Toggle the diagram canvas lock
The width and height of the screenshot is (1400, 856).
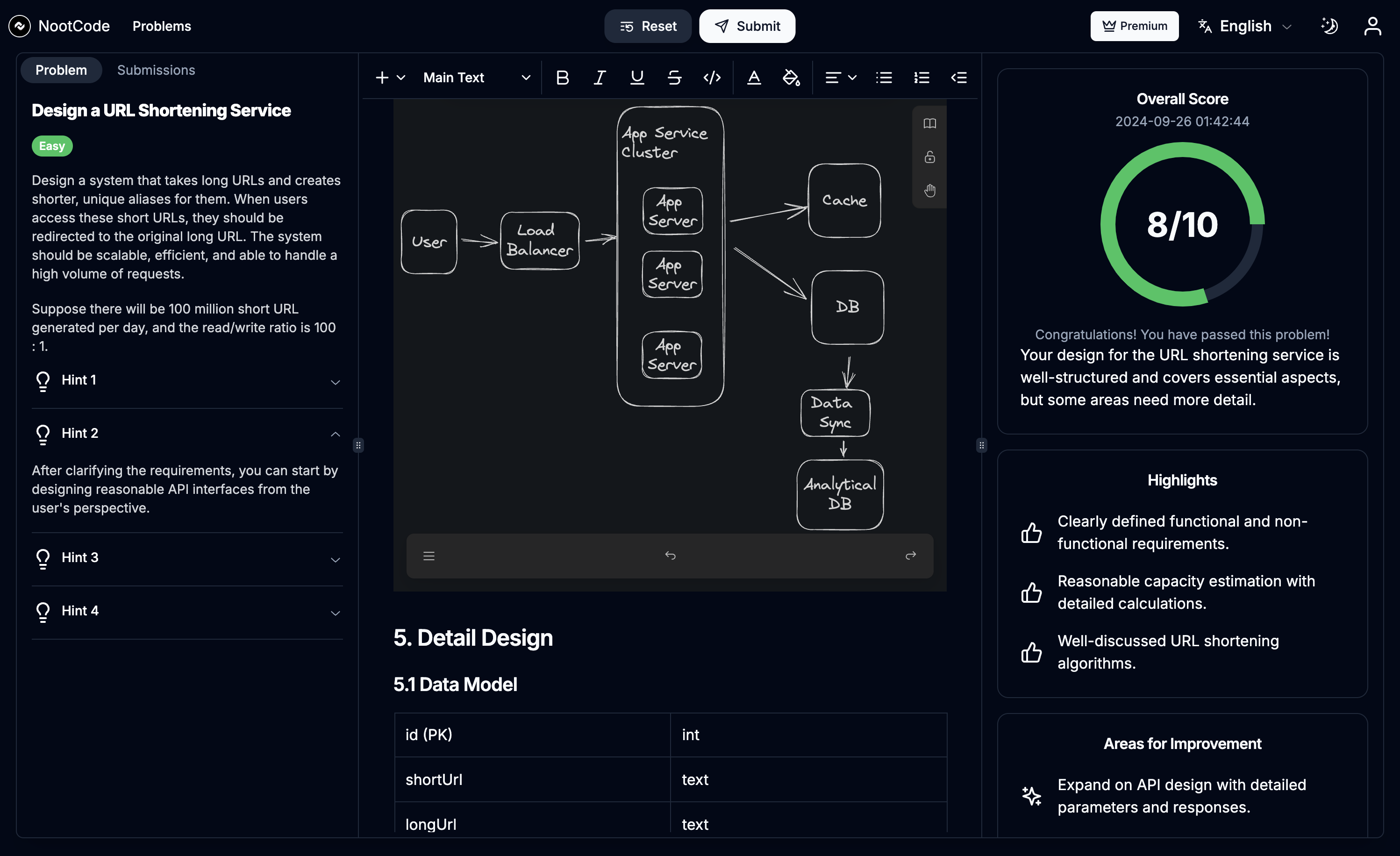[x=929, y=157]
